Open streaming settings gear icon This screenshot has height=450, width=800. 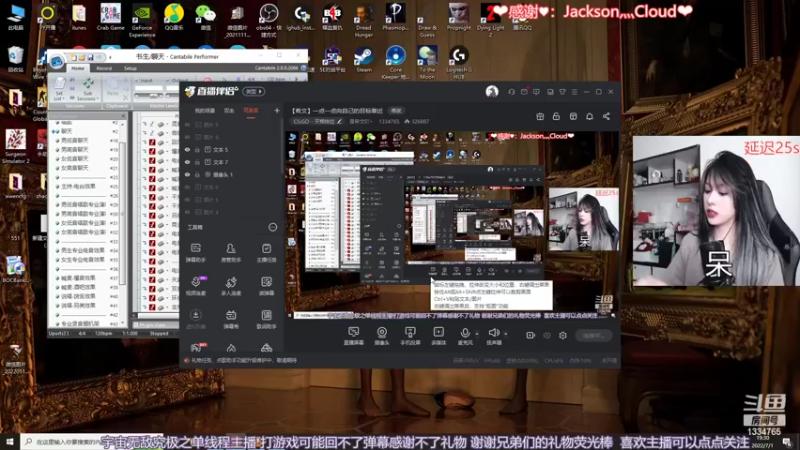pyautogui.click(x=563, y=335)
